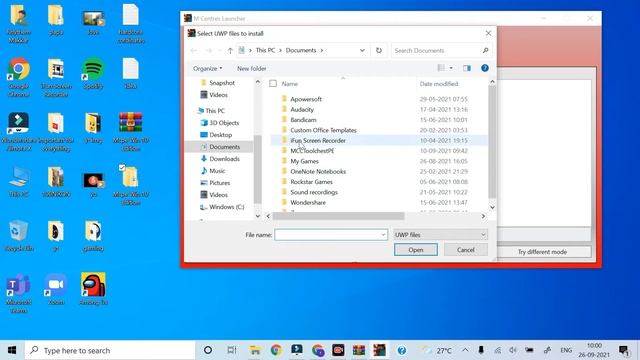The width and height of the screenshot is (640, 360).
Task: Click the Type here to search box
Action: tap(110, 350)
